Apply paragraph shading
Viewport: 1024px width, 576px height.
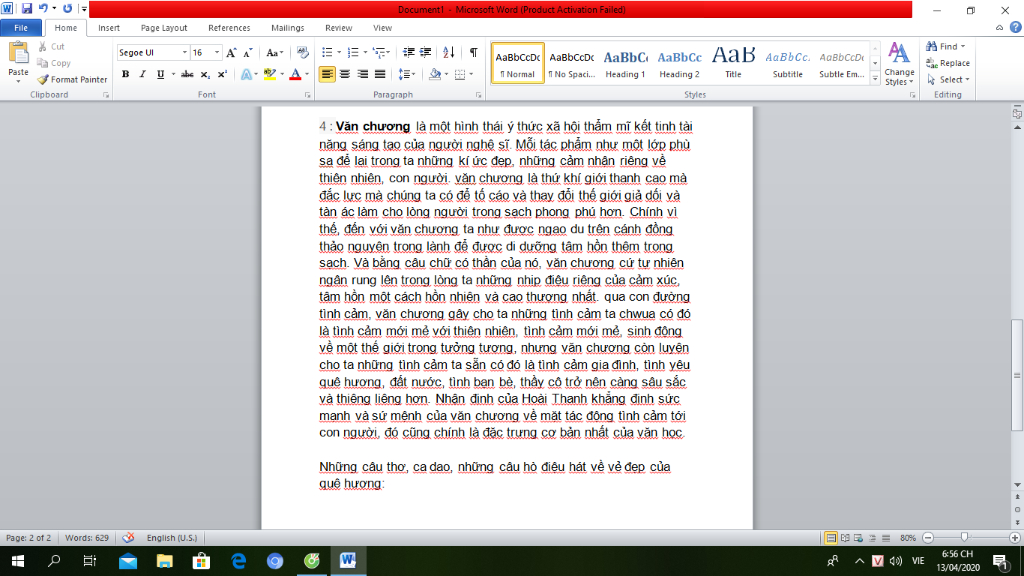pyautogui.click(x=435, y=74)
